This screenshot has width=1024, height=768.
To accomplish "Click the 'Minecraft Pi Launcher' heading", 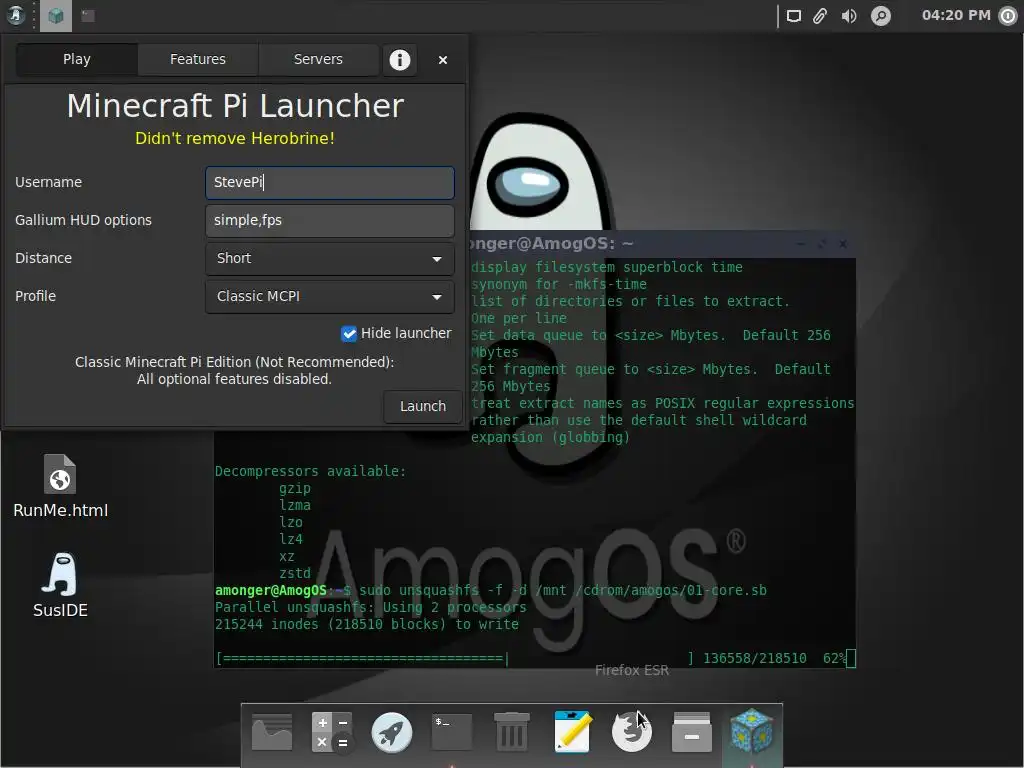I will tap(235, 106).
